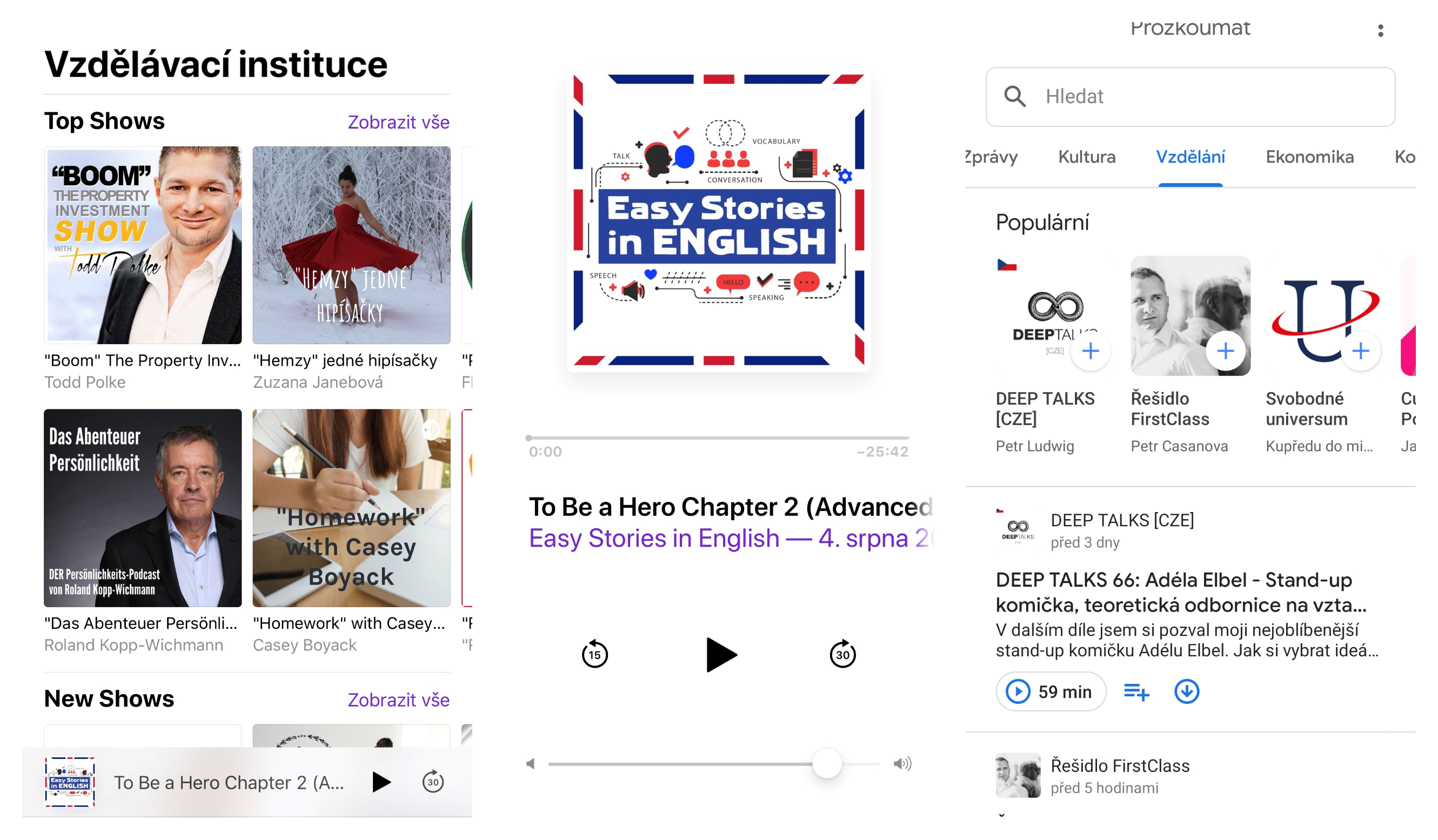
Task: Open the three-dot overflow menu
Action: click(x=1380, y=31)
